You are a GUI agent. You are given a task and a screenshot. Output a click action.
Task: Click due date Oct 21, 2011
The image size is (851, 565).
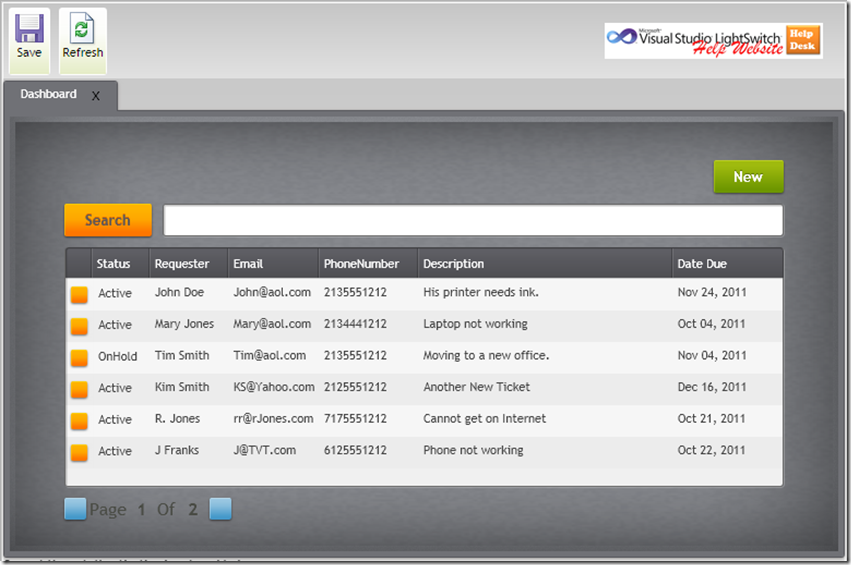(x=712, y=418)
